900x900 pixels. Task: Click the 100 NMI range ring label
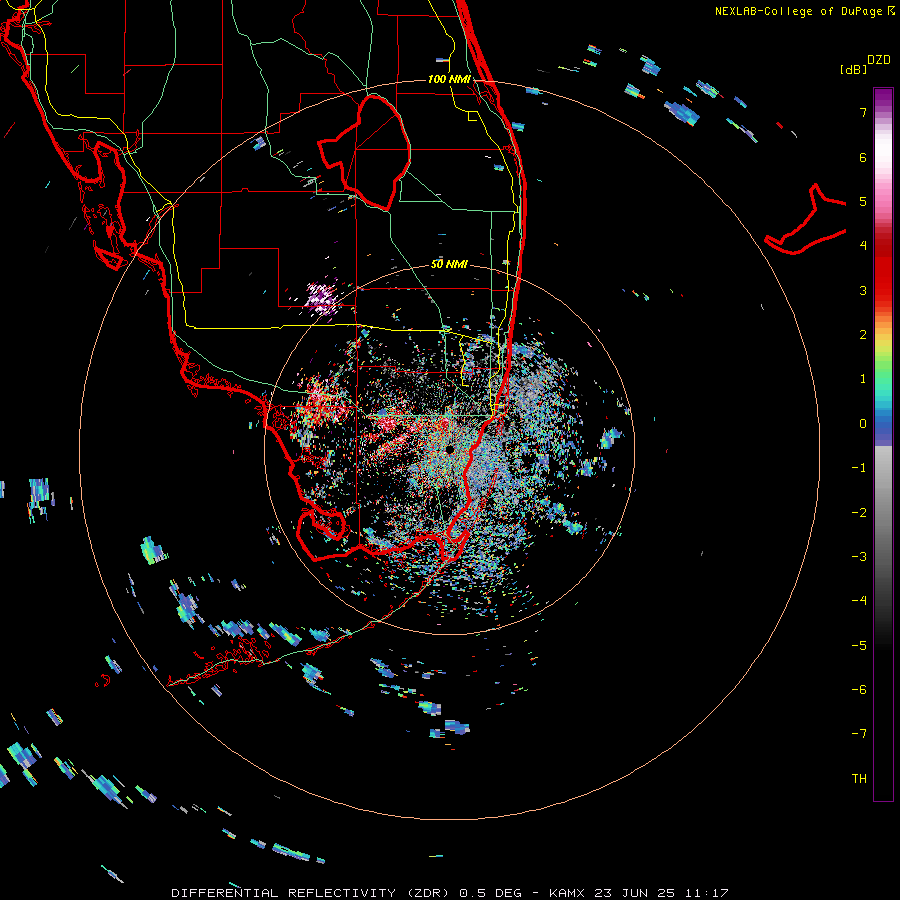coord(449,79)
